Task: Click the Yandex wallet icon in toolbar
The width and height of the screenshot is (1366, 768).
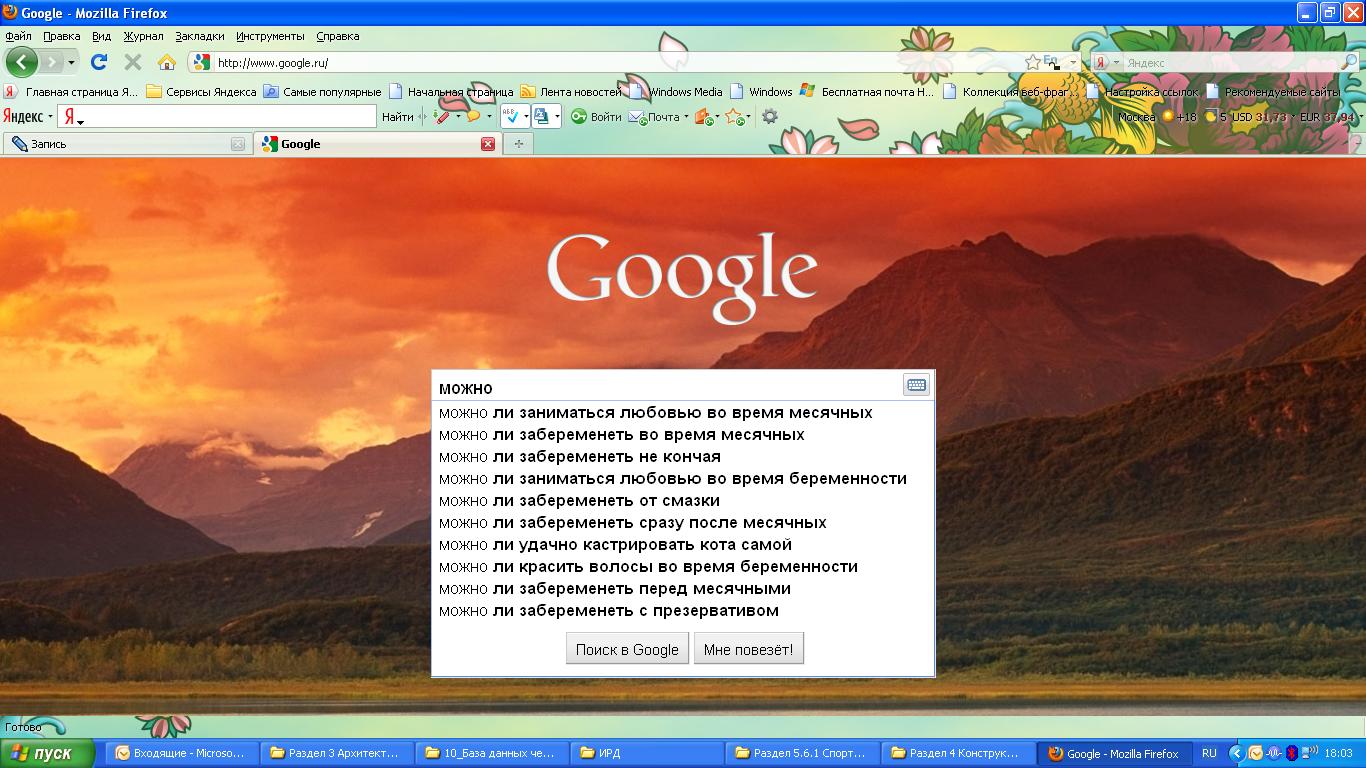Action: tap(704, 117)
